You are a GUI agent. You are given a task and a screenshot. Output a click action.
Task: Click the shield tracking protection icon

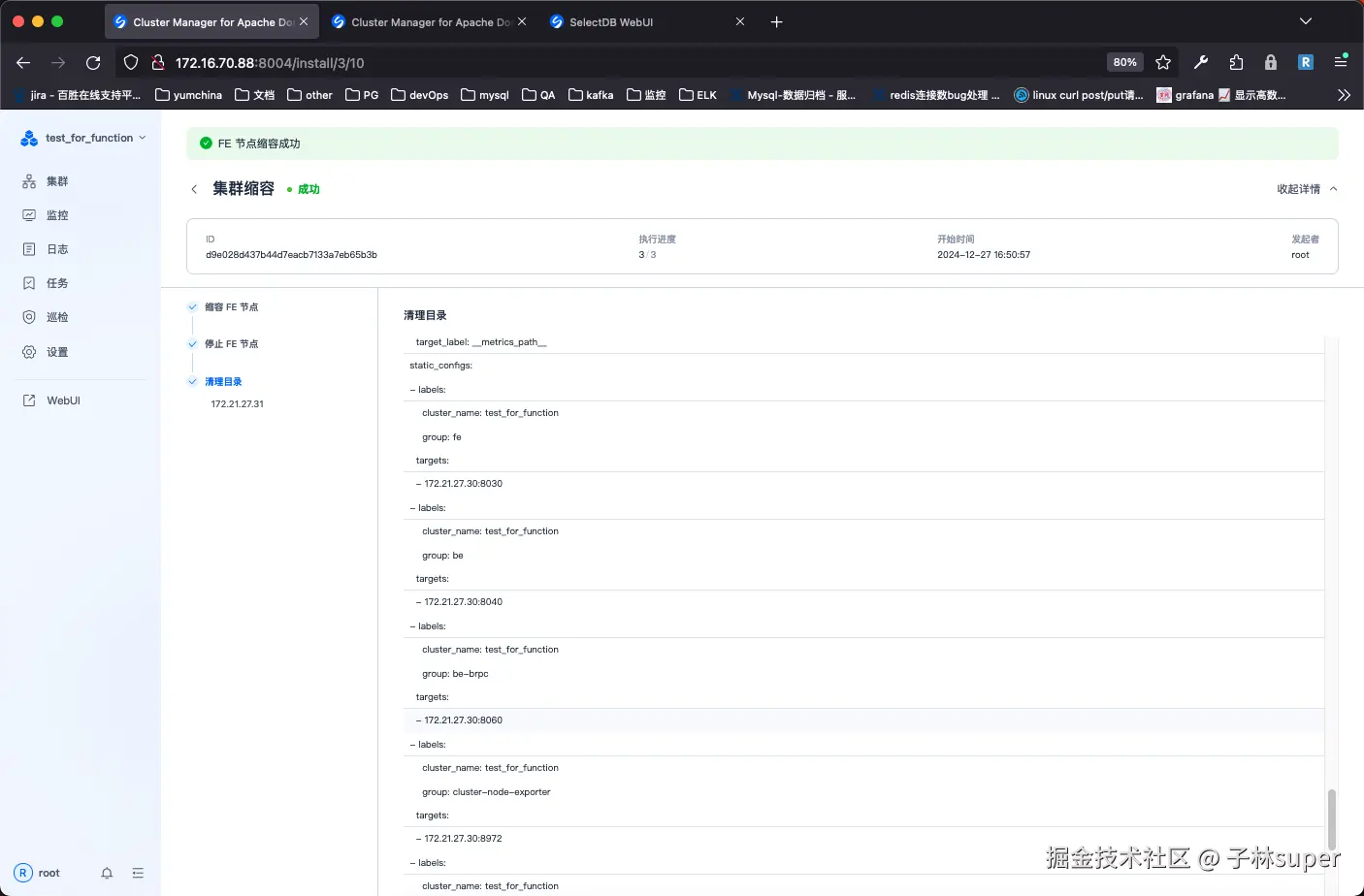pos(131,62)
